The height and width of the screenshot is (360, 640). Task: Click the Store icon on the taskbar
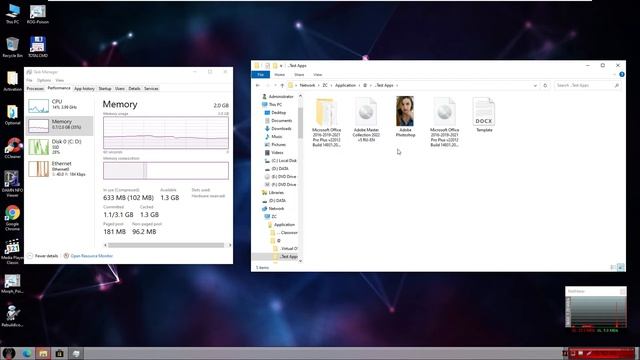pos(60,353)
